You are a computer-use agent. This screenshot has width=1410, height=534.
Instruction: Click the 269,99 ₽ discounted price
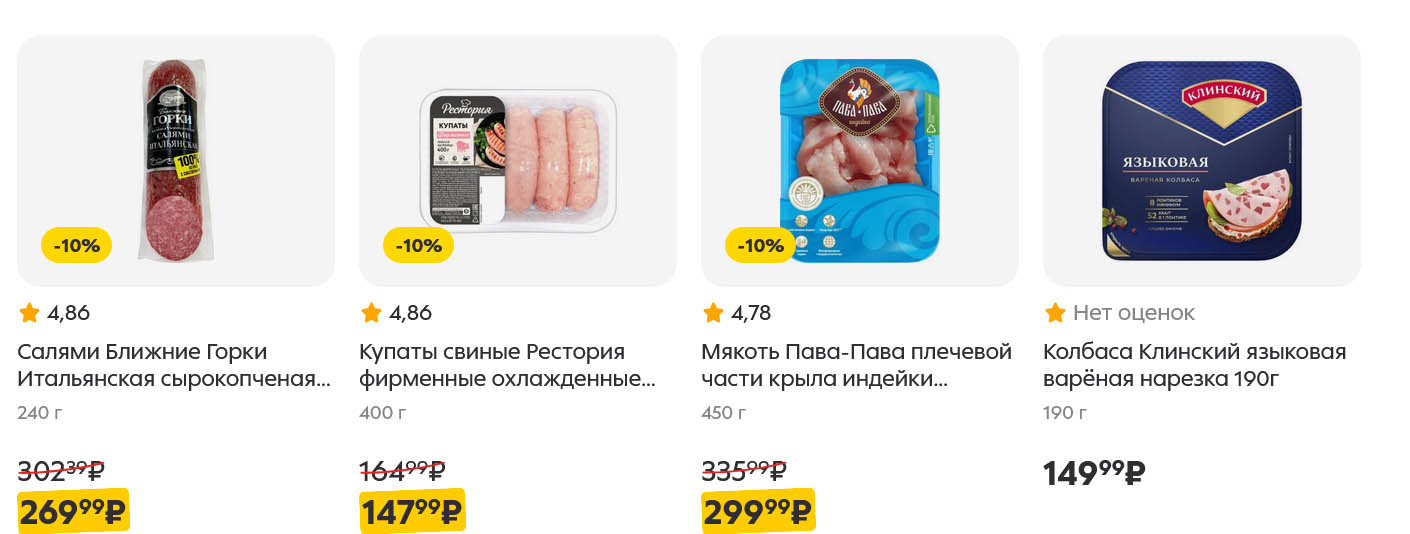[x=74, y=511]
